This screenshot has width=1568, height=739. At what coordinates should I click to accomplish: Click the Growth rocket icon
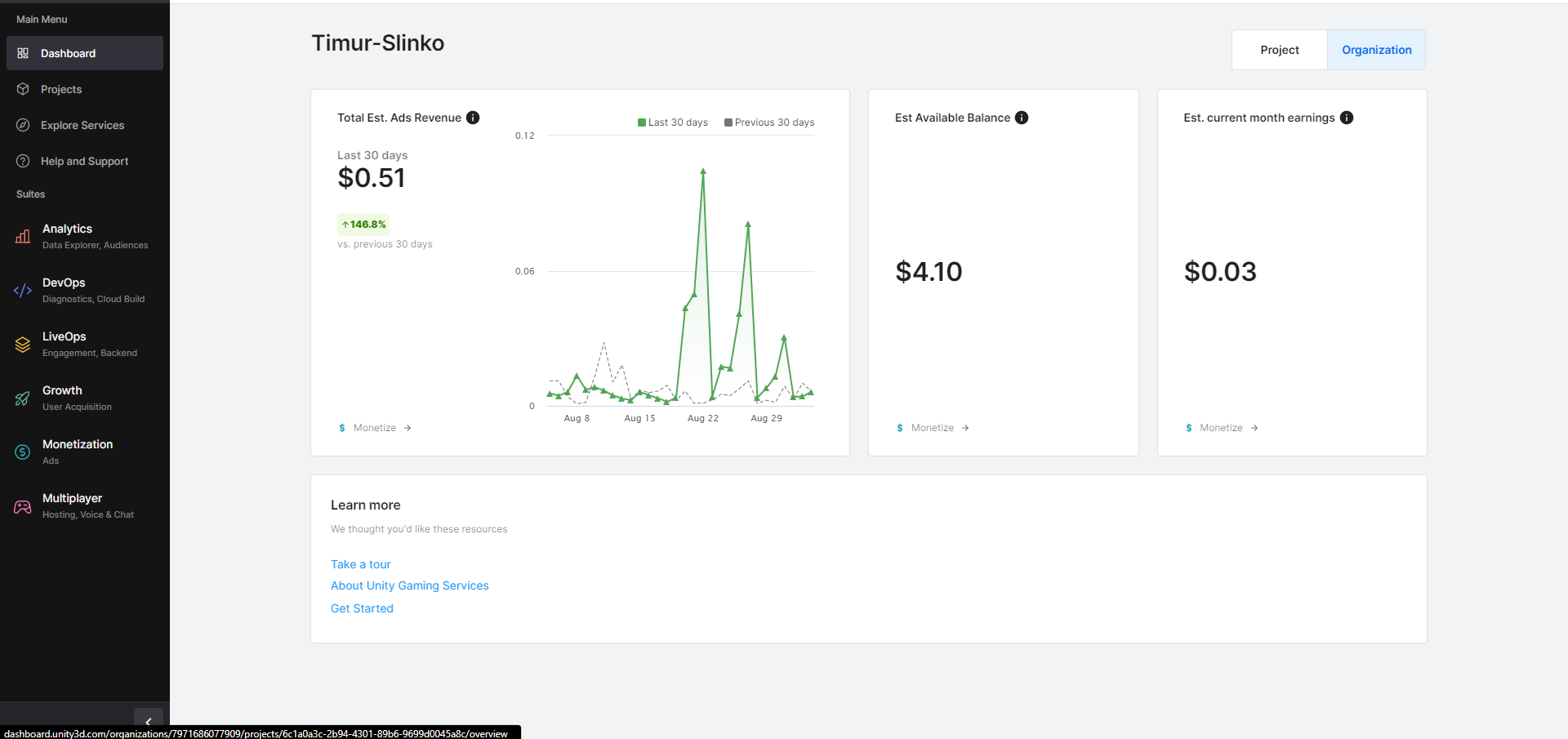tap(23, 398)
